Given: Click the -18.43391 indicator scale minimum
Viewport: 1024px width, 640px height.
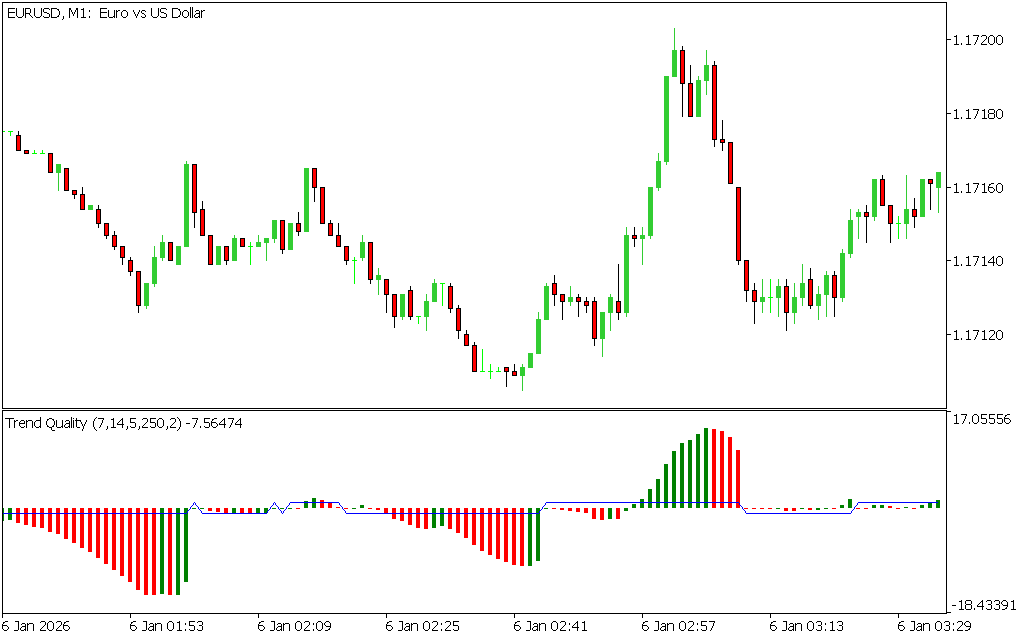Looking at the screenshot, I should pyautogui.click(x=982, y=605).
